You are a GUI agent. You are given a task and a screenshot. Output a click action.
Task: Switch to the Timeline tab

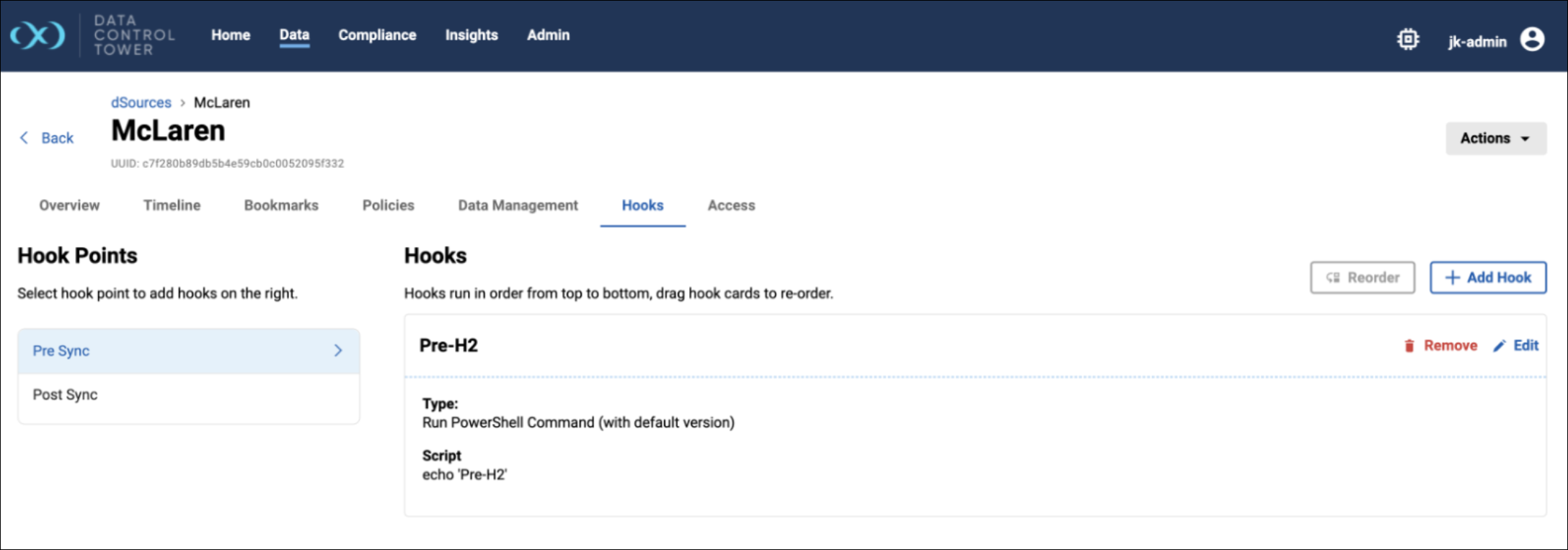(172, 205)
